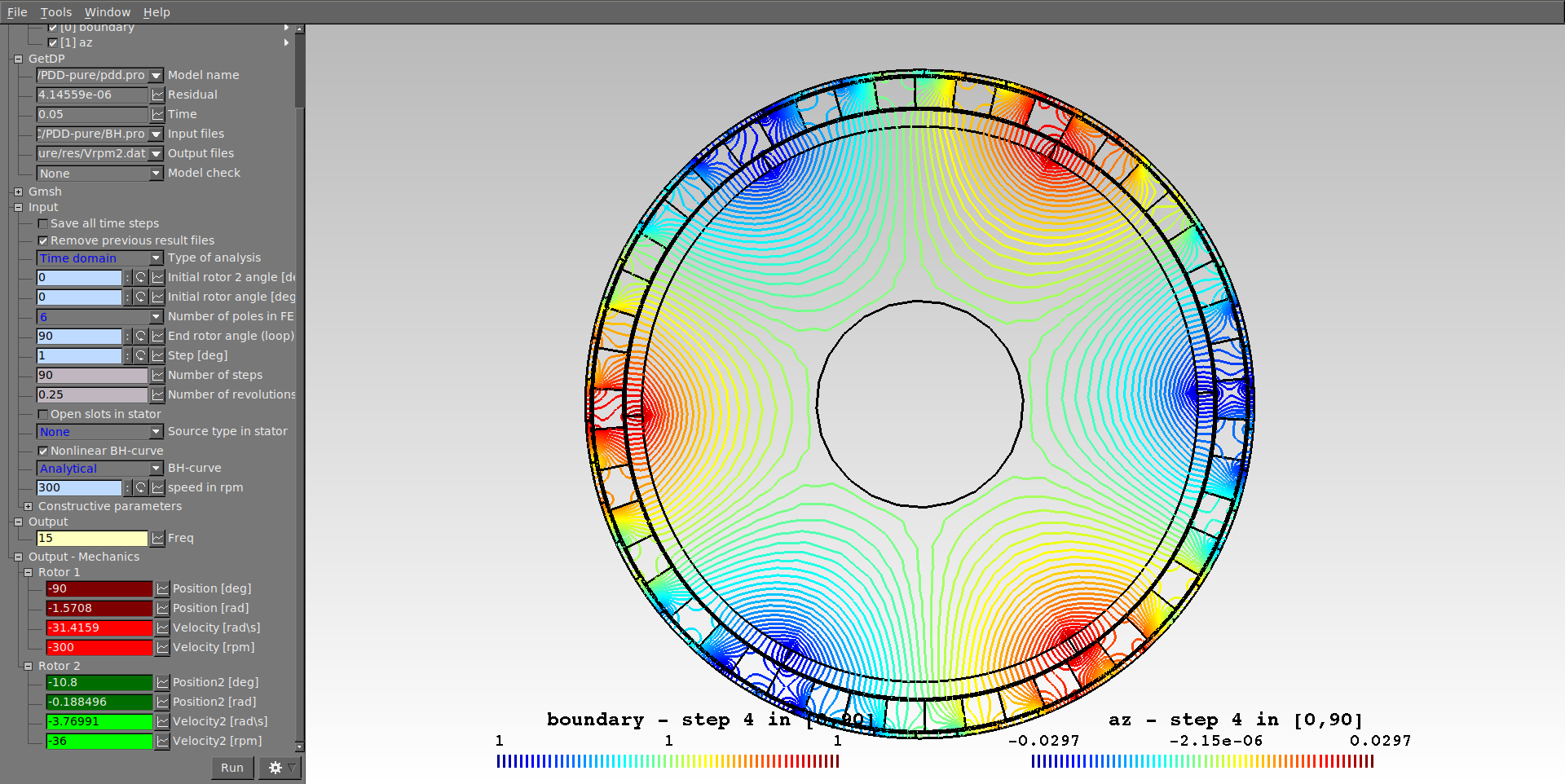
Task: Click the graph icon beside Number of steps
Action: pyautogui.click(x=157, y=375)
